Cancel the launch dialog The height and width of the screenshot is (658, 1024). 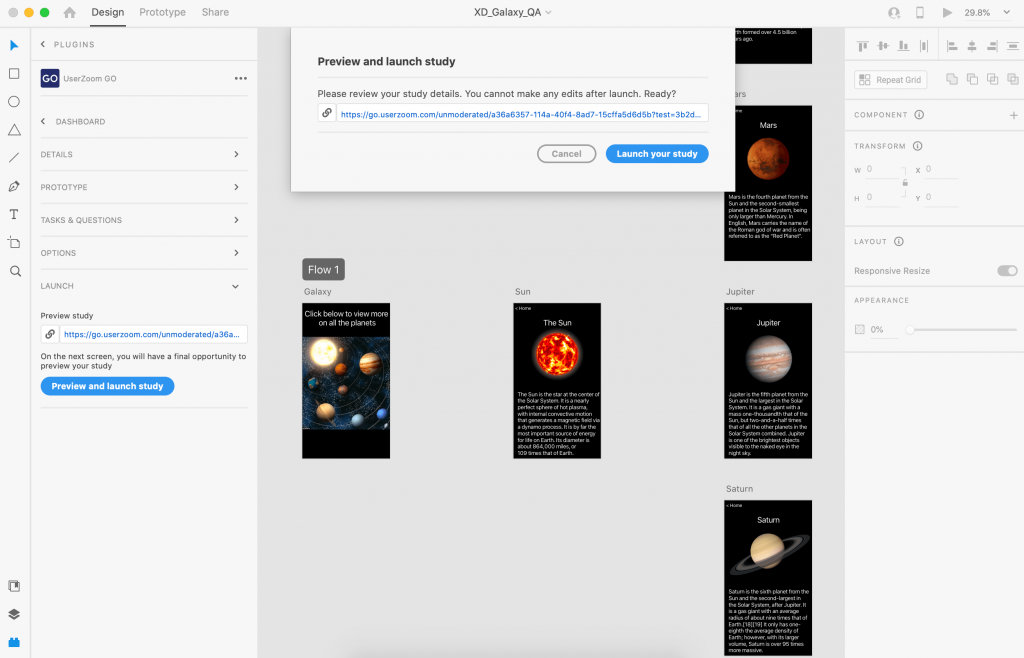click(x=566, y=154)
